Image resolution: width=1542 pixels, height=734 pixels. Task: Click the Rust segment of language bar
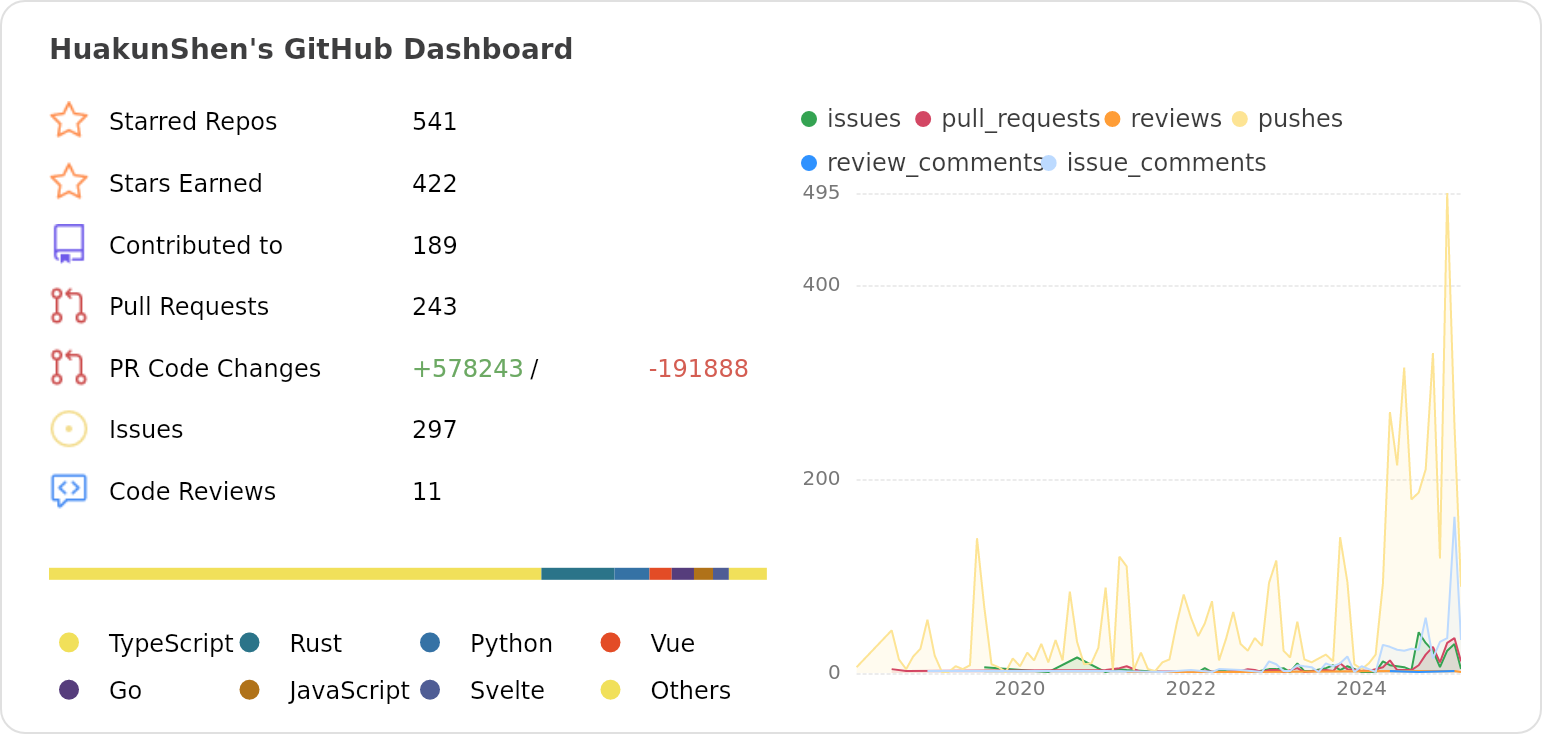pyautogui.click(x=578, y=574)
